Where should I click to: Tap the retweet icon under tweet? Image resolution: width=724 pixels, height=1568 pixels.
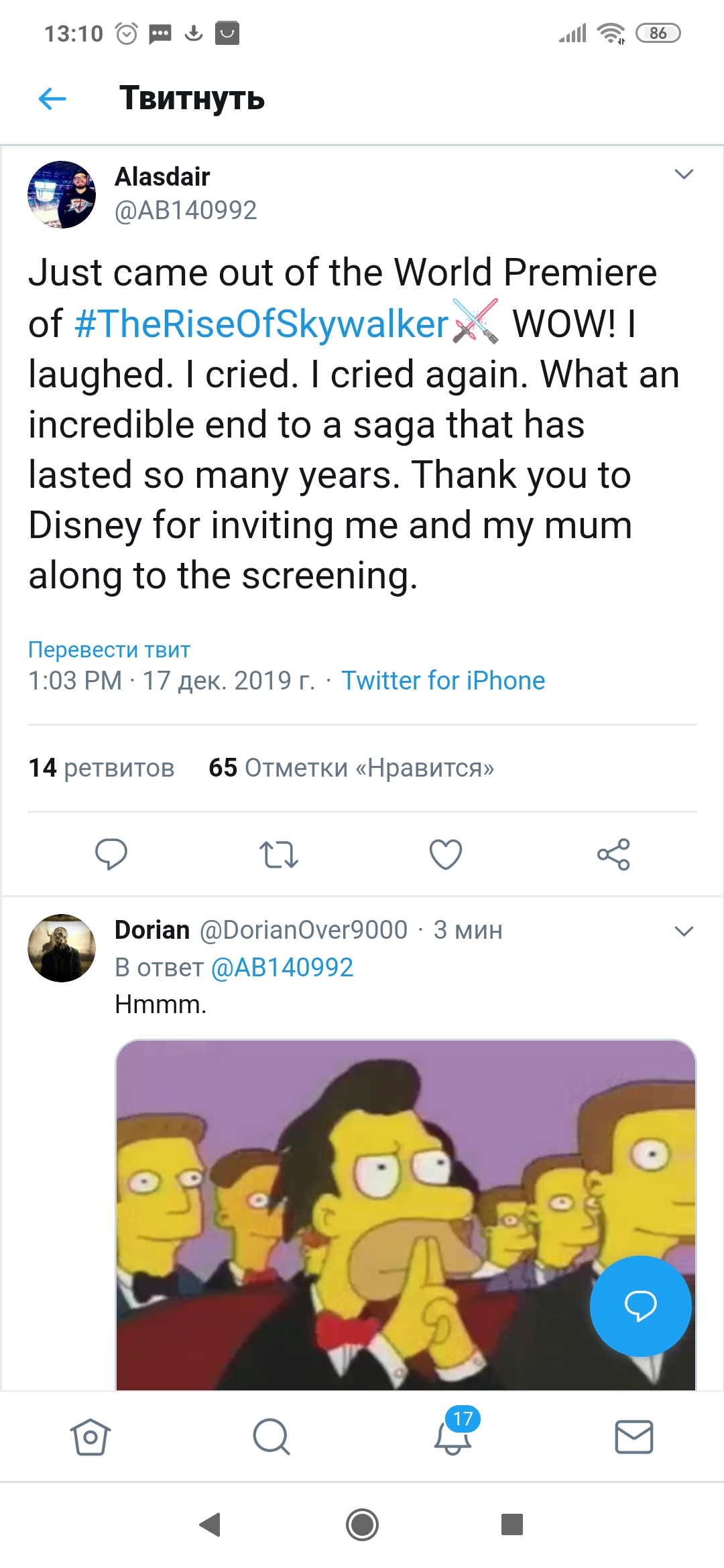point(278,854)
